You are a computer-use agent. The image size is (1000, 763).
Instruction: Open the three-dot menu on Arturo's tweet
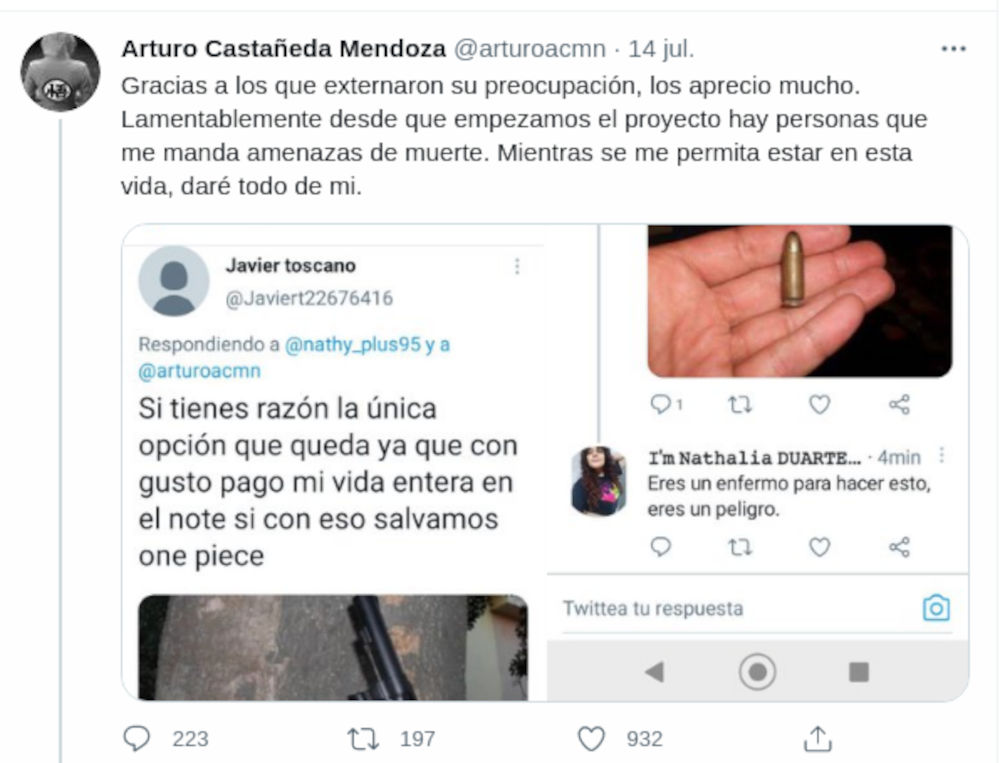pos(953,49)
